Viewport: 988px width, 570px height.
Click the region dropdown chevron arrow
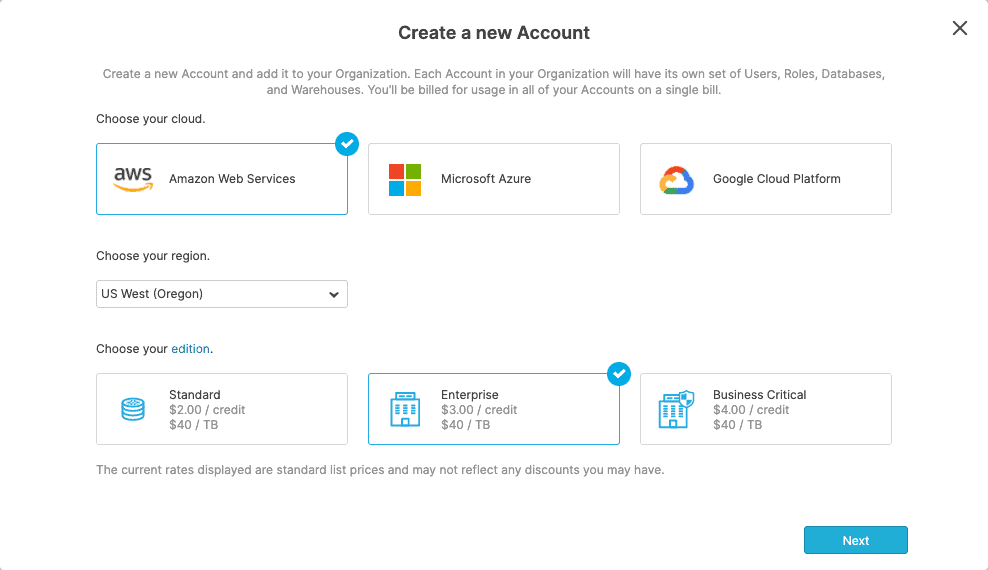pyautogui.click(x=334, y=294)
